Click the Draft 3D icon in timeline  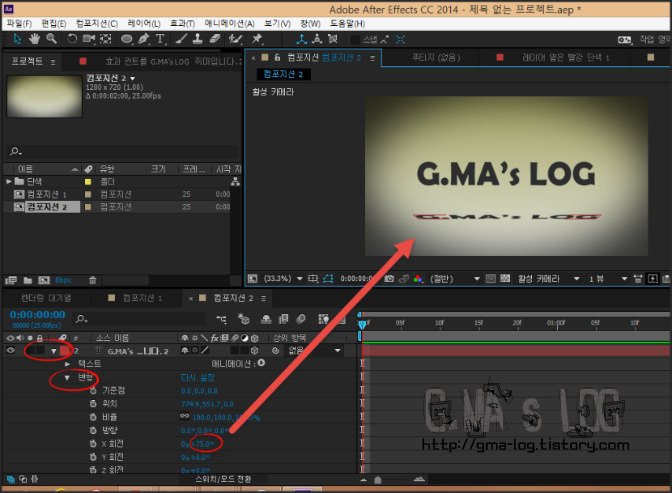[x=243, y=319]
